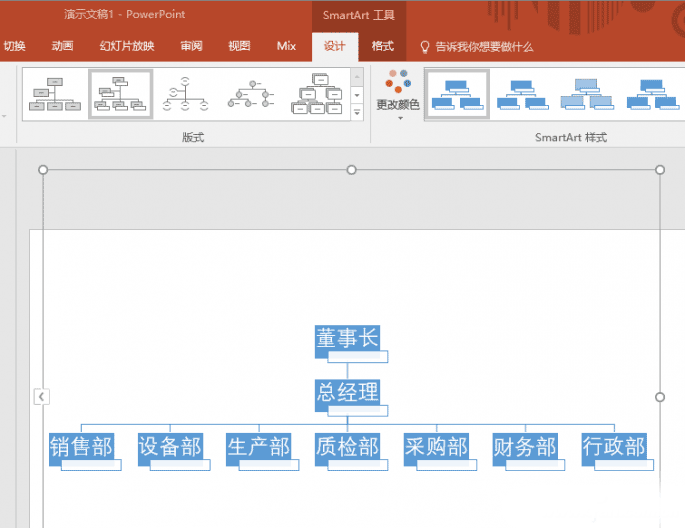Apply the fourth SmartArt style thumbnail
685x528 pixels.
652,94
